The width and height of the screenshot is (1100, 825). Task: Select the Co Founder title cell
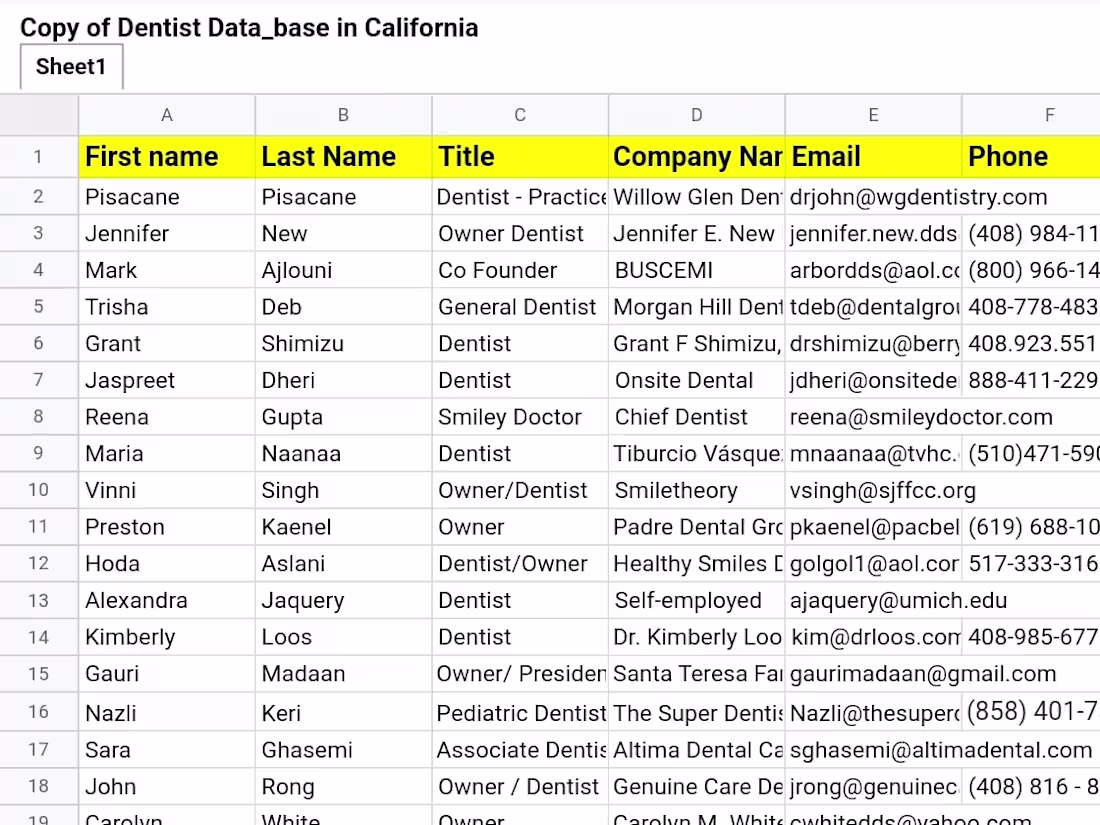pos(519,270)
